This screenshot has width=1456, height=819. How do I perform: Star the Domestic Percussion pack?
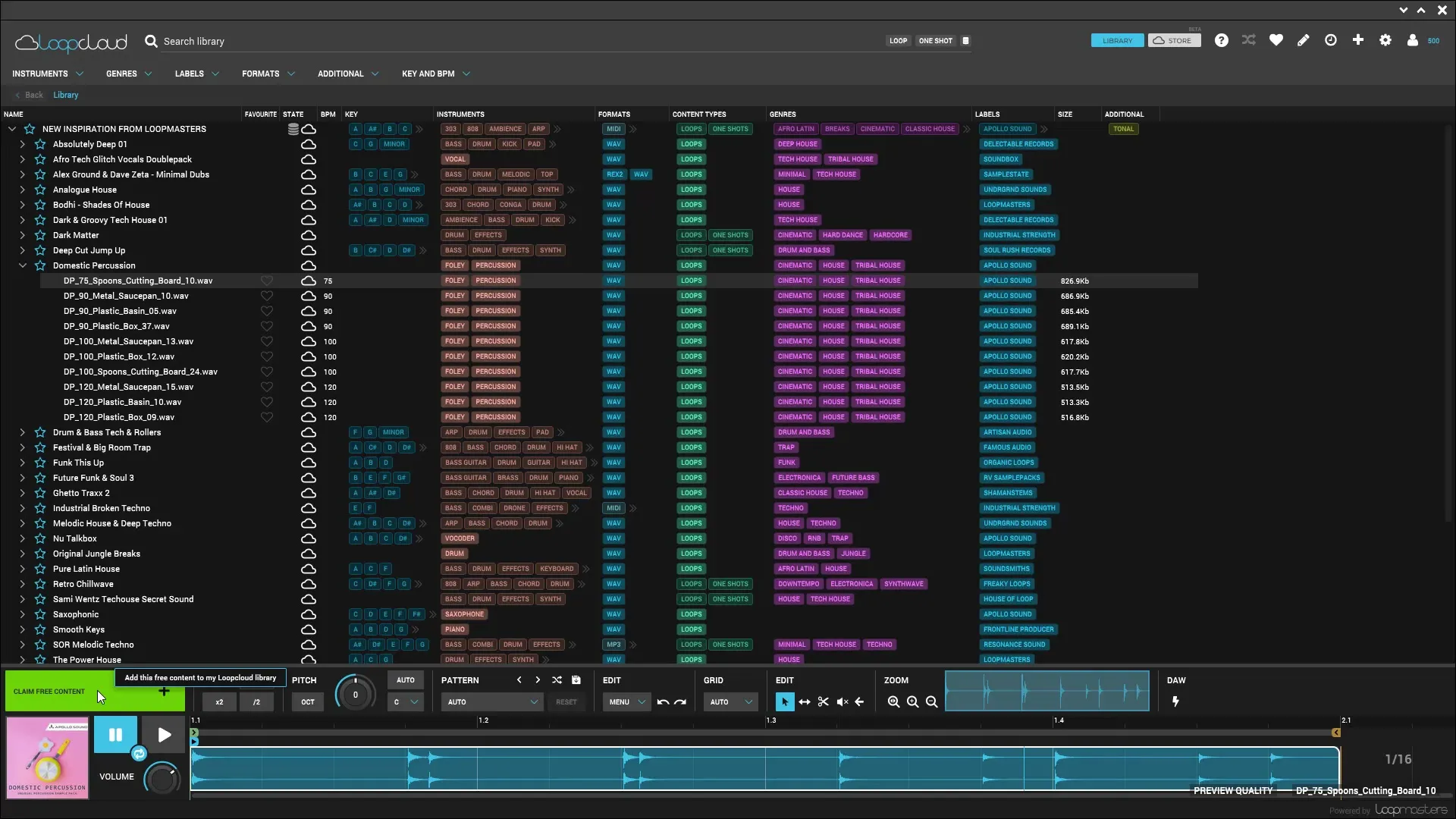(x=40, y=265)
